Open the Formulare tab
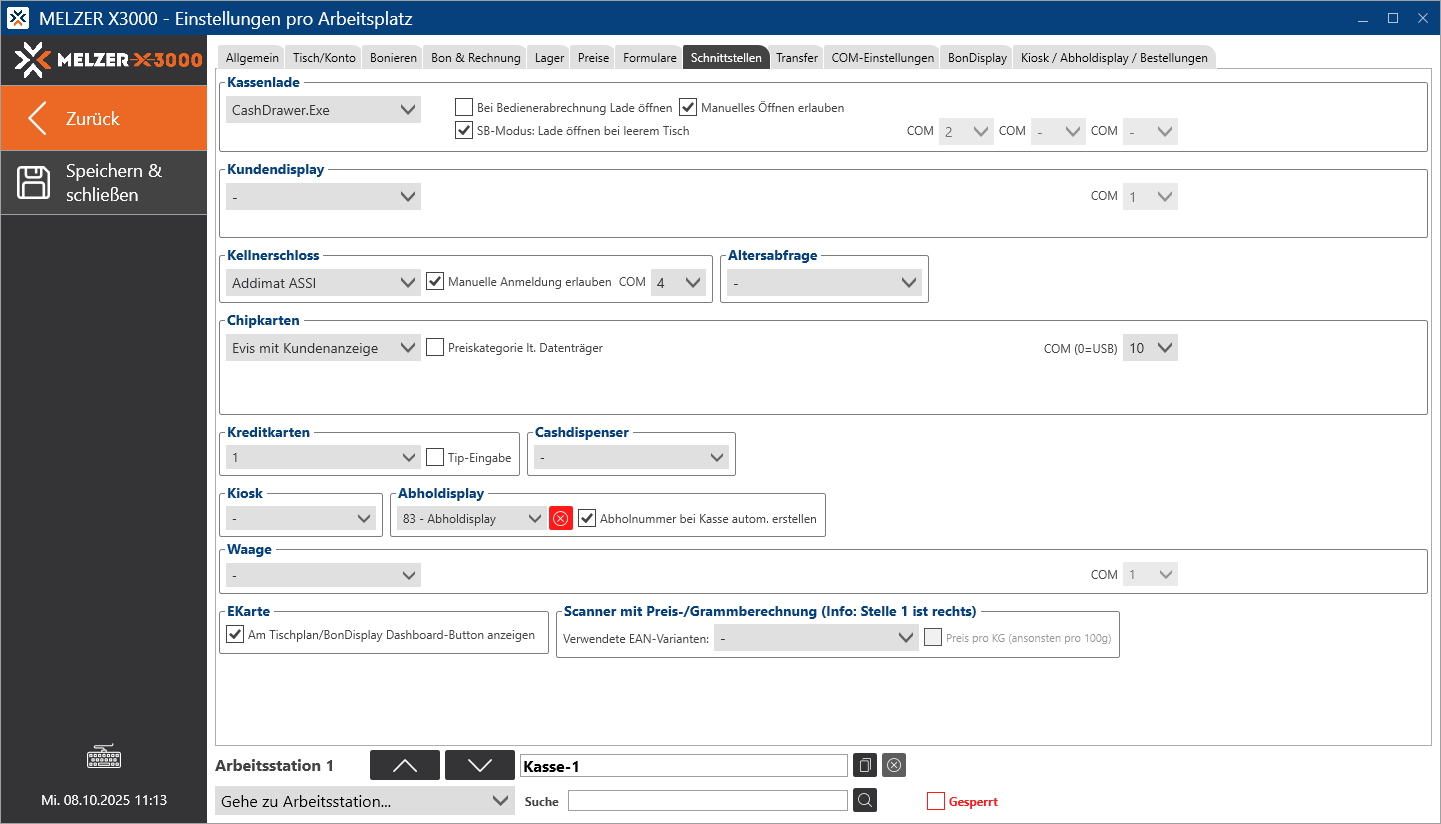1441x824 pixels. click(650, 58)
